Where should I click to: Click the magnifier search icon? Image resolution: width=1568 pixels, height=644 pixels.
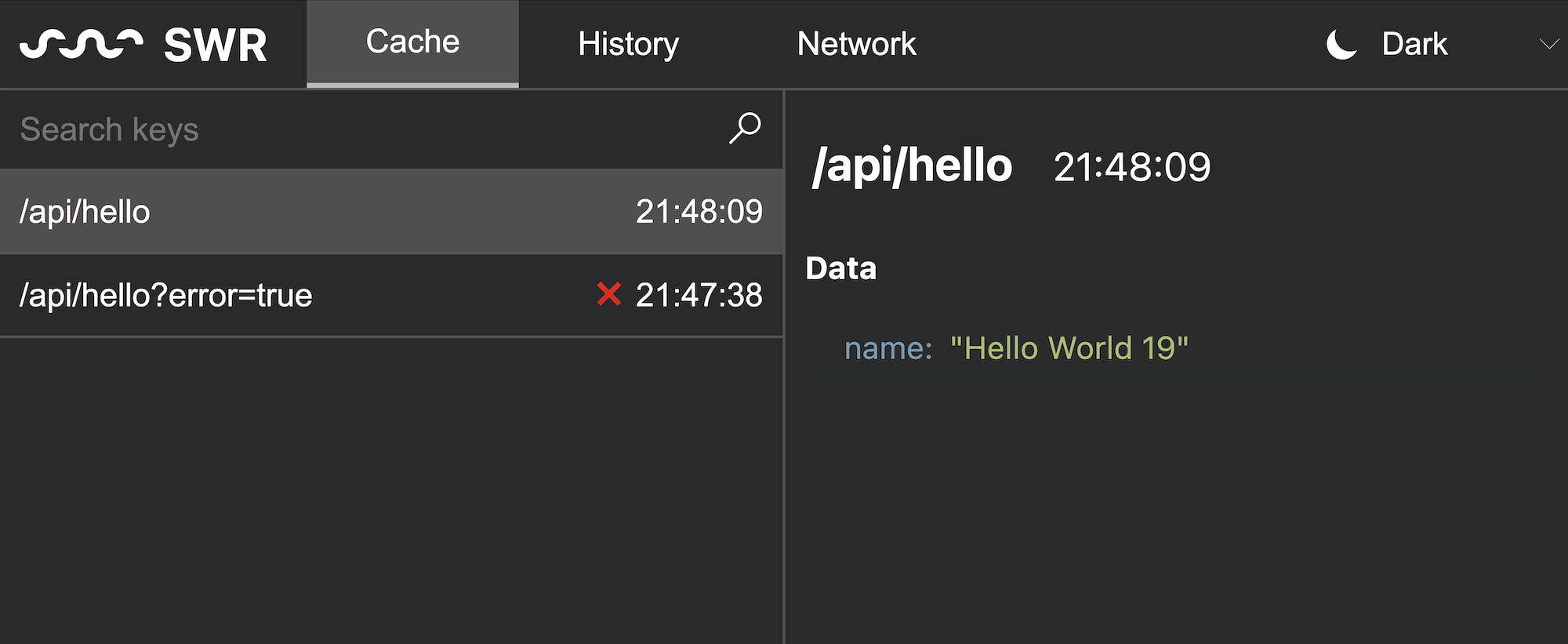click(x=744, y=129)
